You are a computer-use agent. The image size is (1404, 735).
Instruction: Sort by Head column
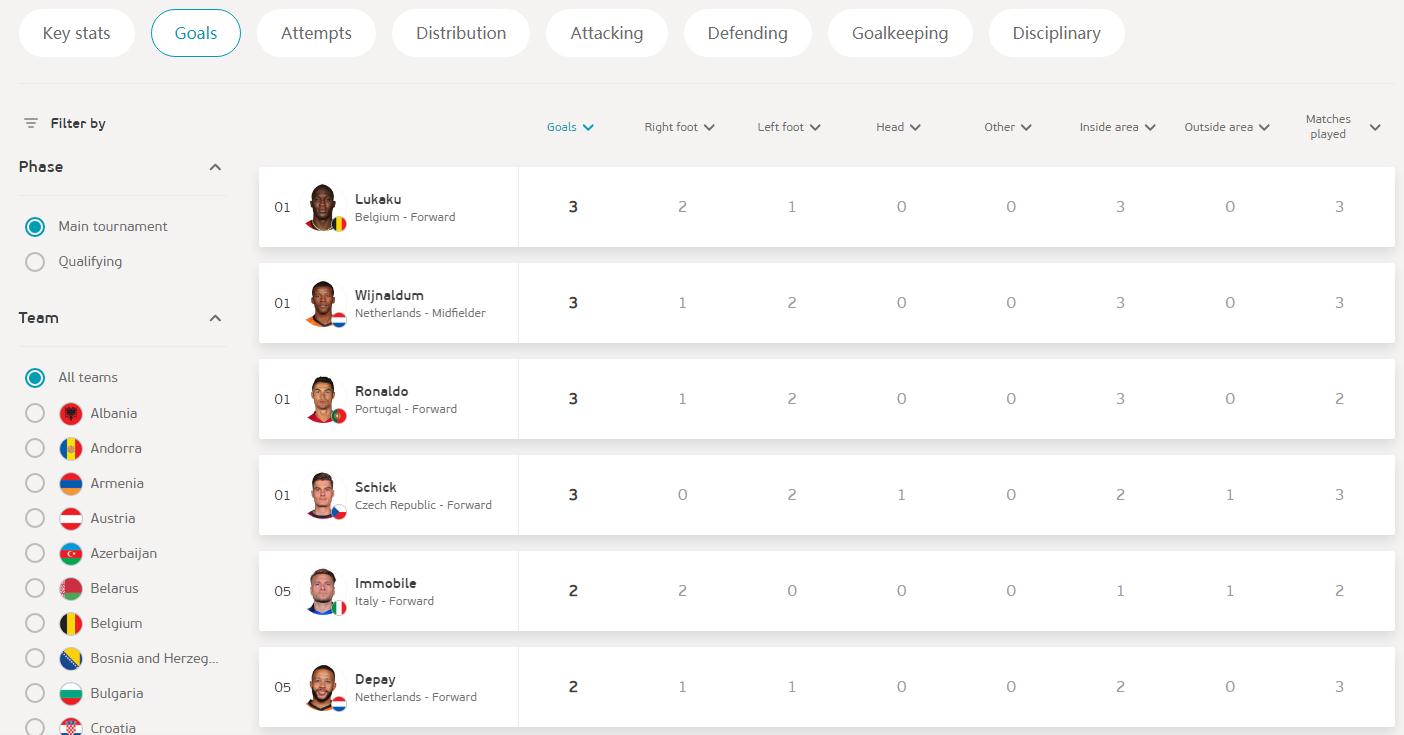[899, 127]
